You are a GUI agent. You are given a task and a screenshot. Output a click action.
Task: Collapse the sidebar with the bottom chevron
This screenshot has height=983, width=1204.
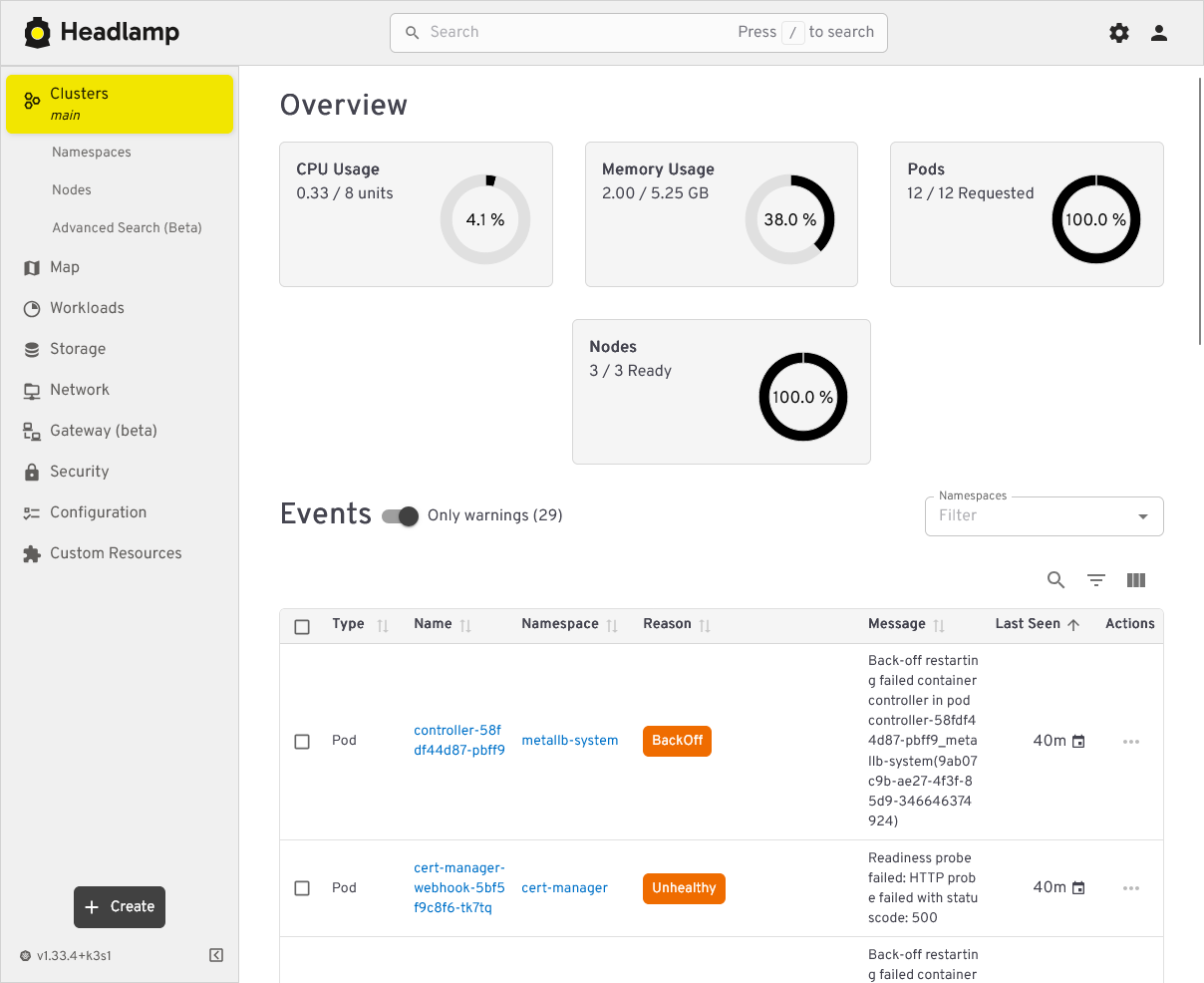[216, 955]
